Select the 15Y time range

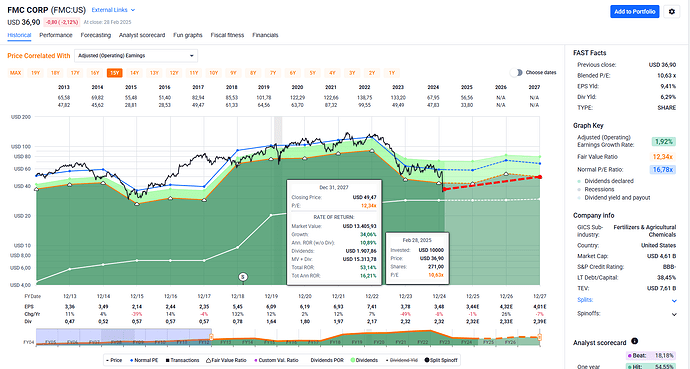[x=114, y=73]
